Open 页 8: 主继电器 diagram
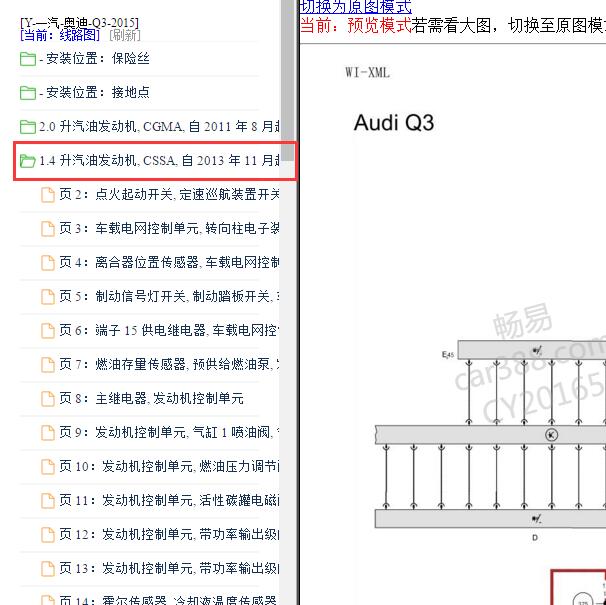The image size is (606, 605). point(152,399)
